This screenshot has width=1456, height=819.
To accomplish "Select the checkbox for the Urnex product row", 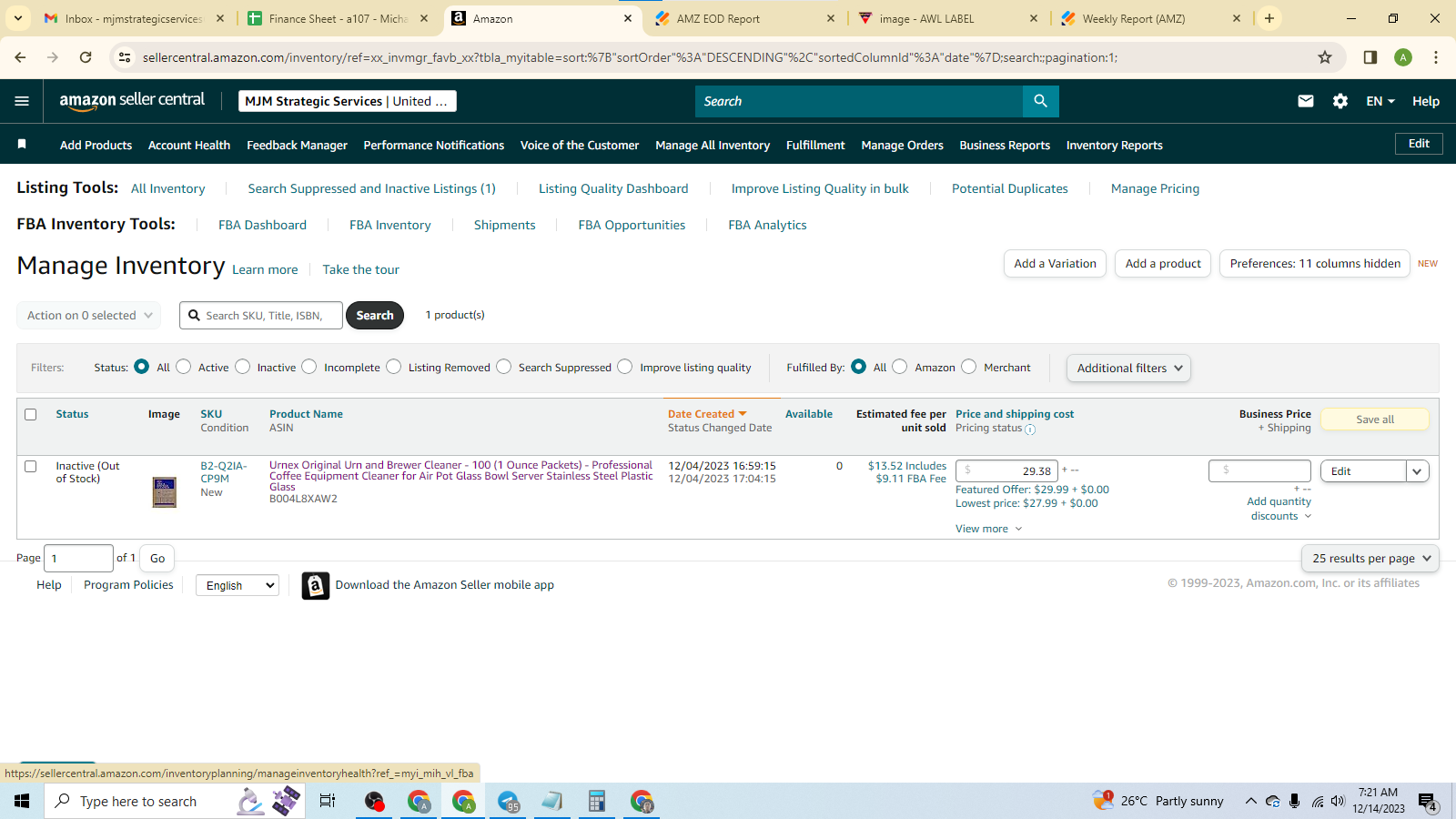I will tap(30, 466).
